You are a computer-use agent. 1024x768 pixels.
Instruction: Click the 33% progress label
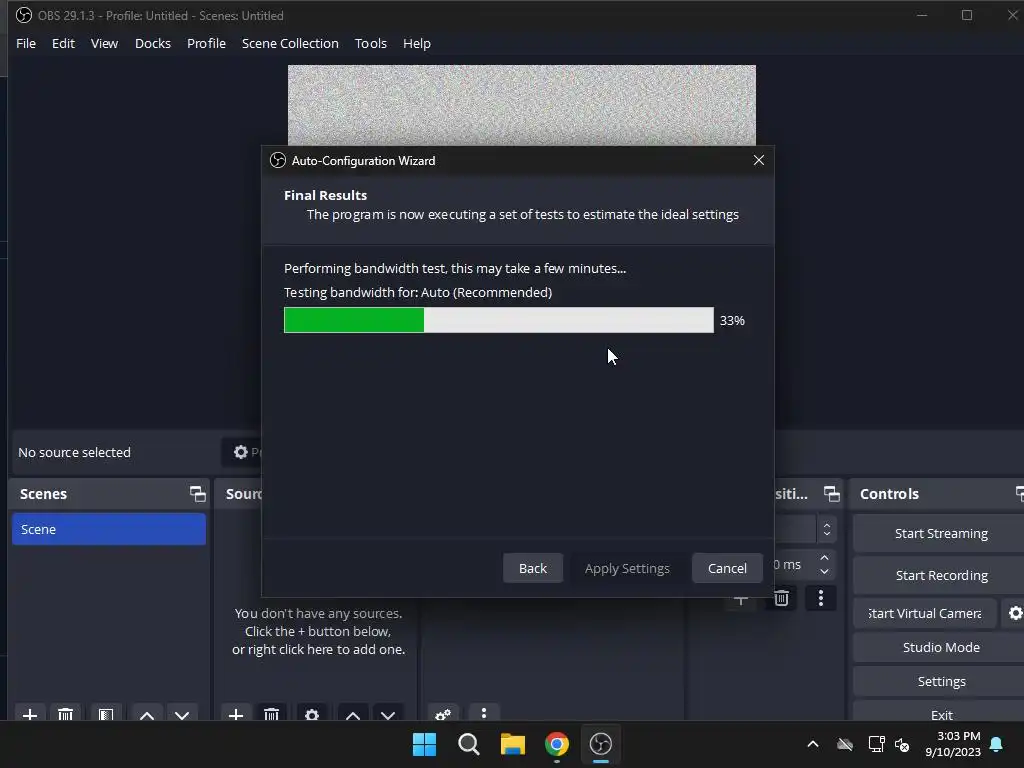point(732,320)
